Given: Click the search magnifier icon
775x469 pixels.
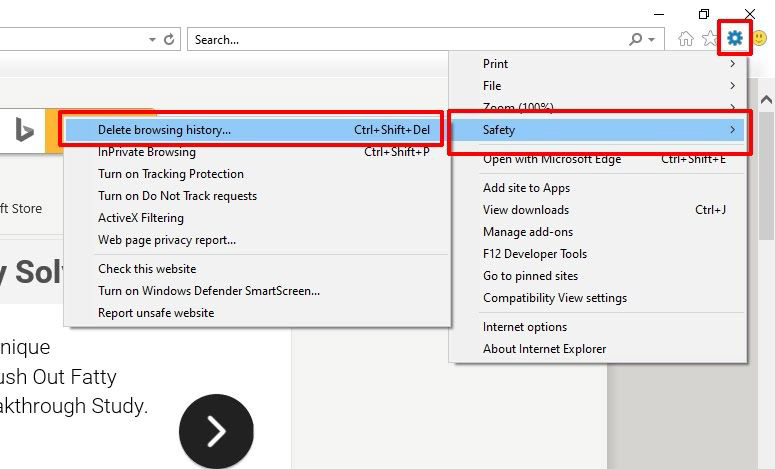Looking at the screenshot, I should pyautogui.click(x=636, y=39).
